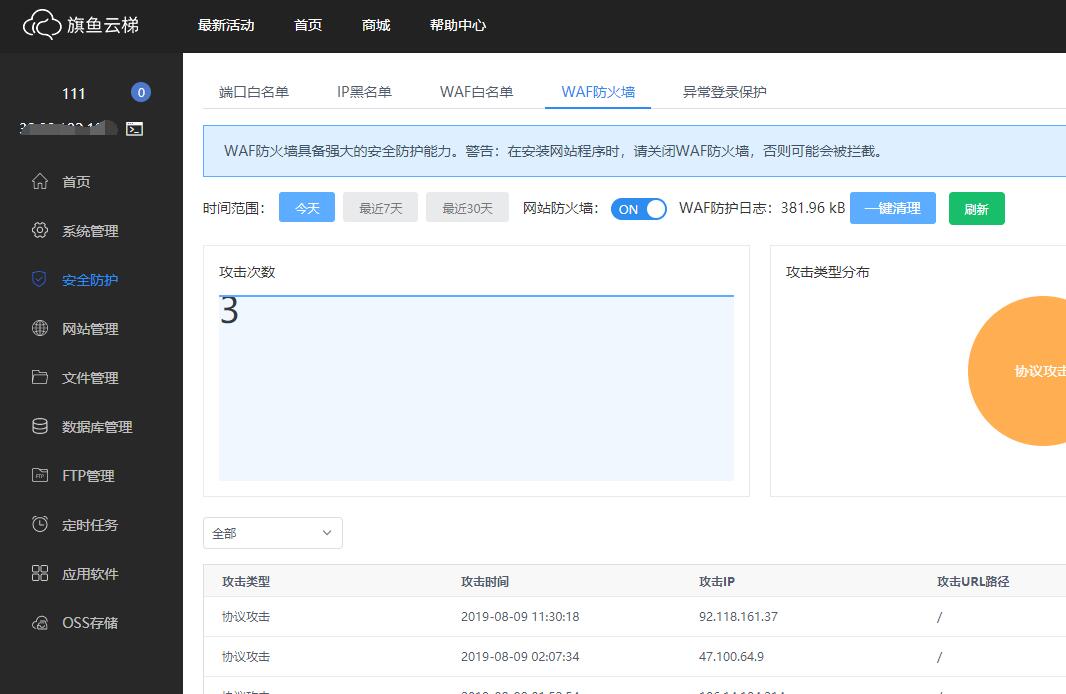
Task: Switch to the IP黑名单 tab
Action: pyautogui.click(x=365, y=90)
